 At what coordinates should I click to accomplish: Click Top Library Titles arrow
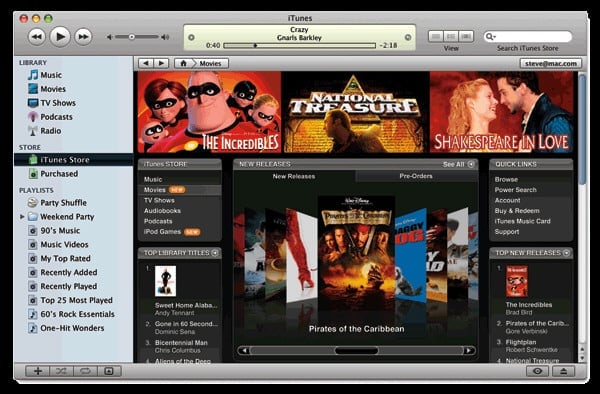215,253
